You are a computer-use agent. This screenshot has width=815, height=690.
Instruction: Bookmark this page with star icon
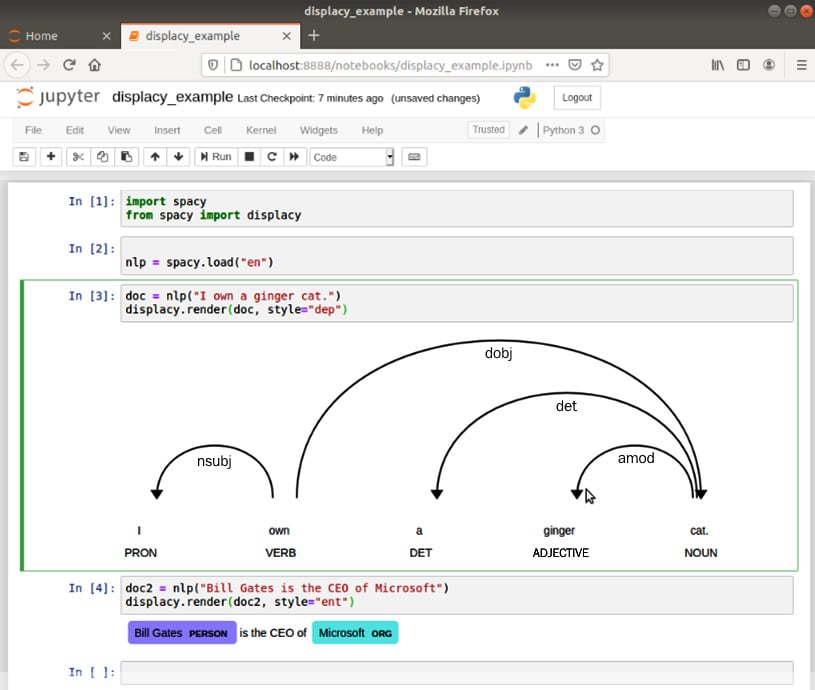(x=597, y=65)
